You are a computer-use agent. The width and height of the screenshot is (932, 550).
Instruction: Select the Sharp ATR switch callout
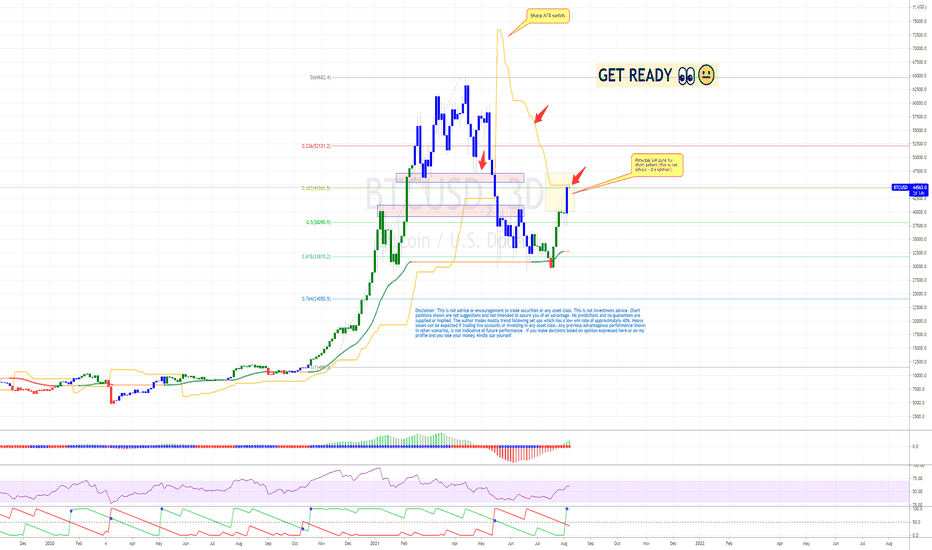[547, 15]
